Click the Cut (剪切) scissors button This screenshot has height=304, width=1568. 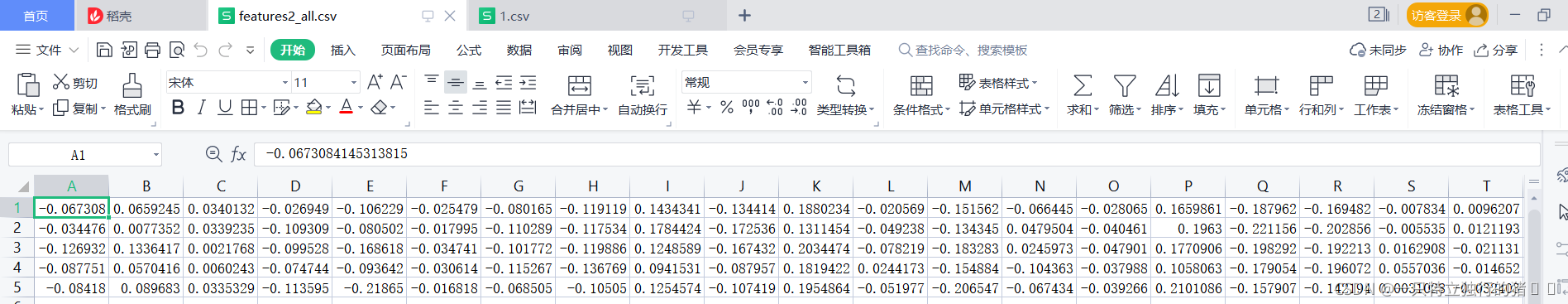(x=75, y=82)
